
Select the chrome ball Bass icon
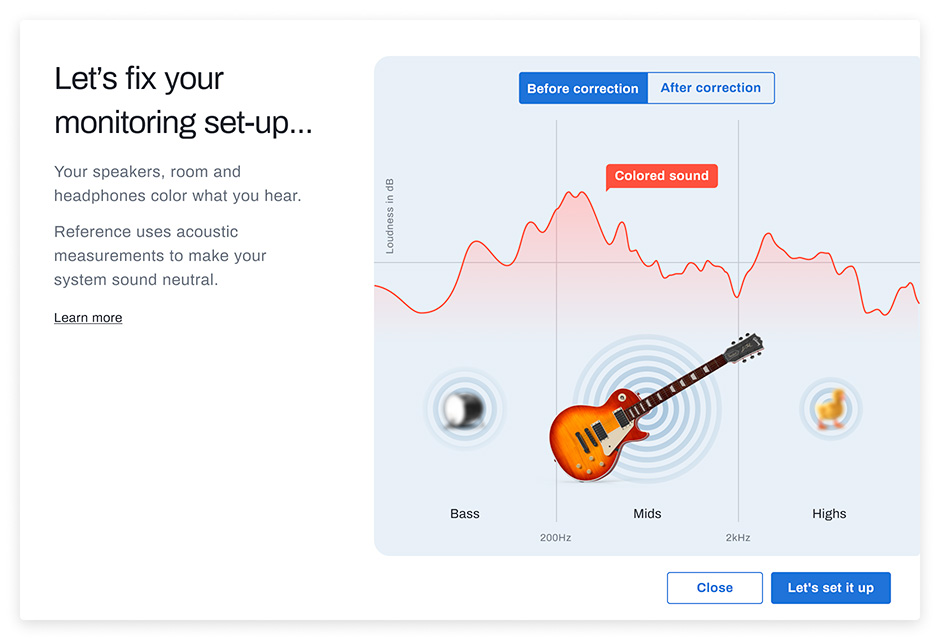coord(464,408)
